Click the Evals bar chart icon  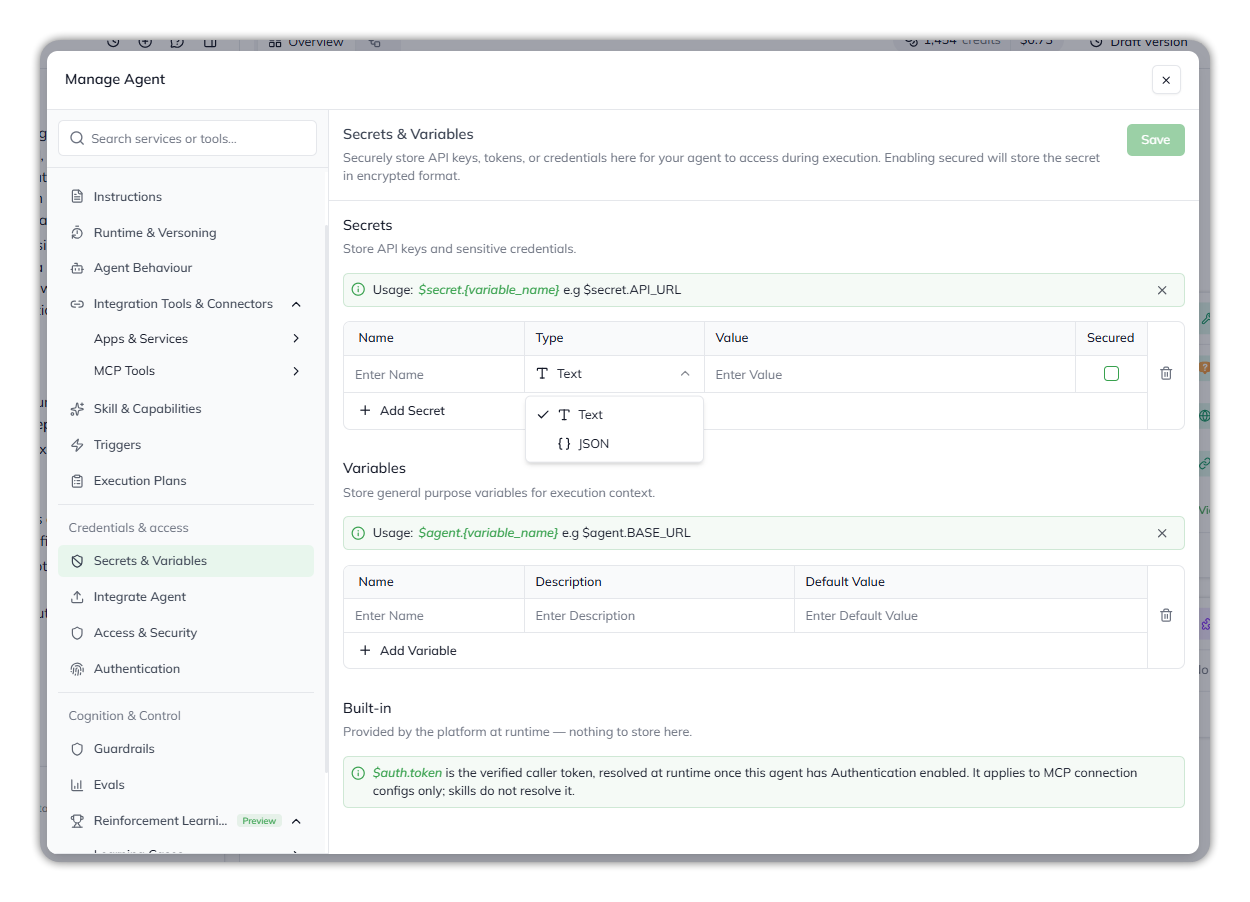point(77,785)
